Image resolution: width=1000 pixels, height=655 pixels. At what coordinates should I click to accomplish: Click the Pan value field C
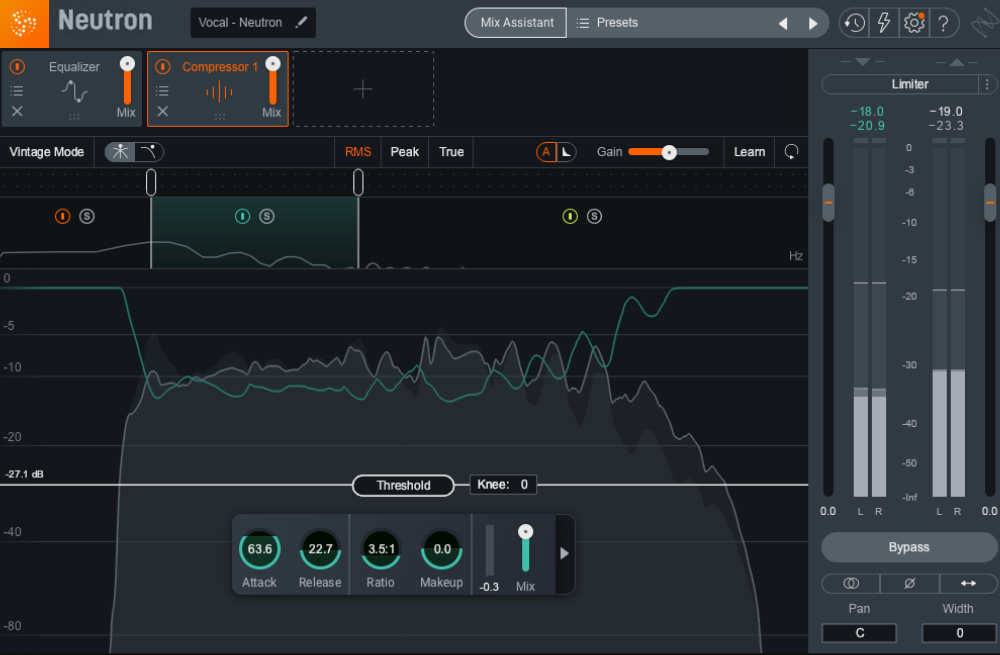(x=859, y=633)
